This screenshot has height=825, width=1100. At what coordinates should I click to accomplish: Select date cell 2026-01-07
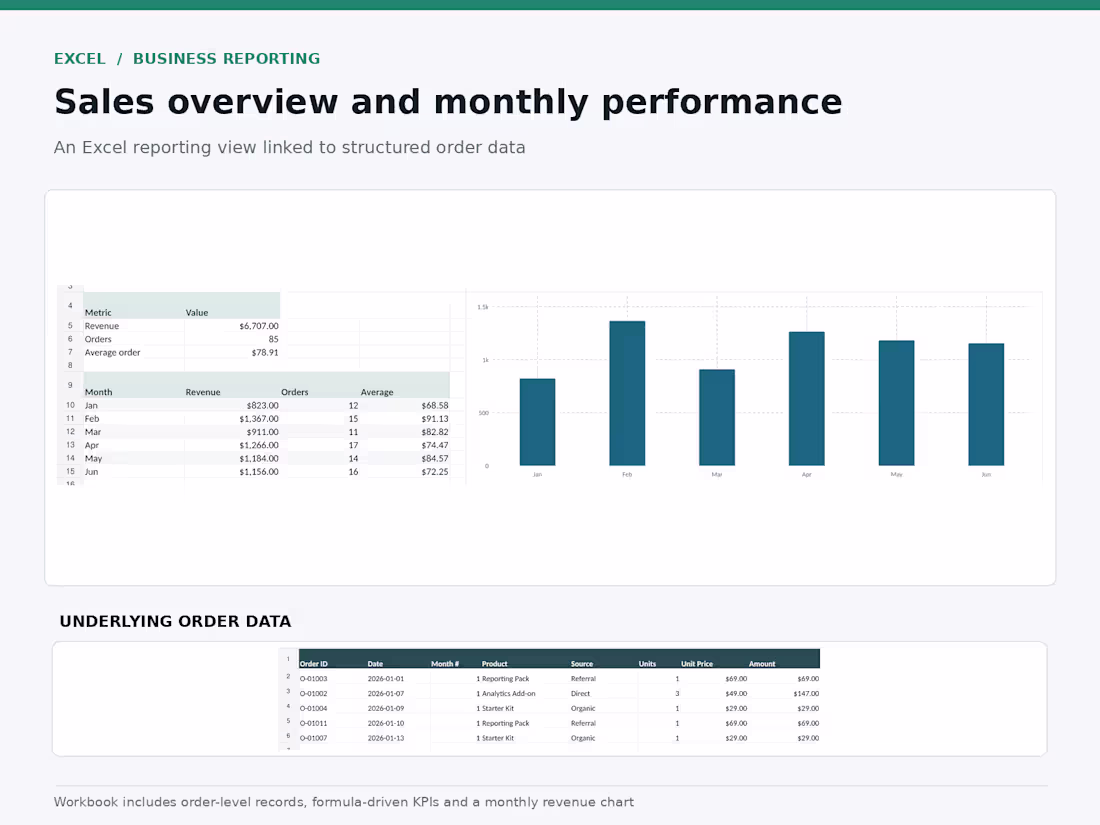point(398,694)
